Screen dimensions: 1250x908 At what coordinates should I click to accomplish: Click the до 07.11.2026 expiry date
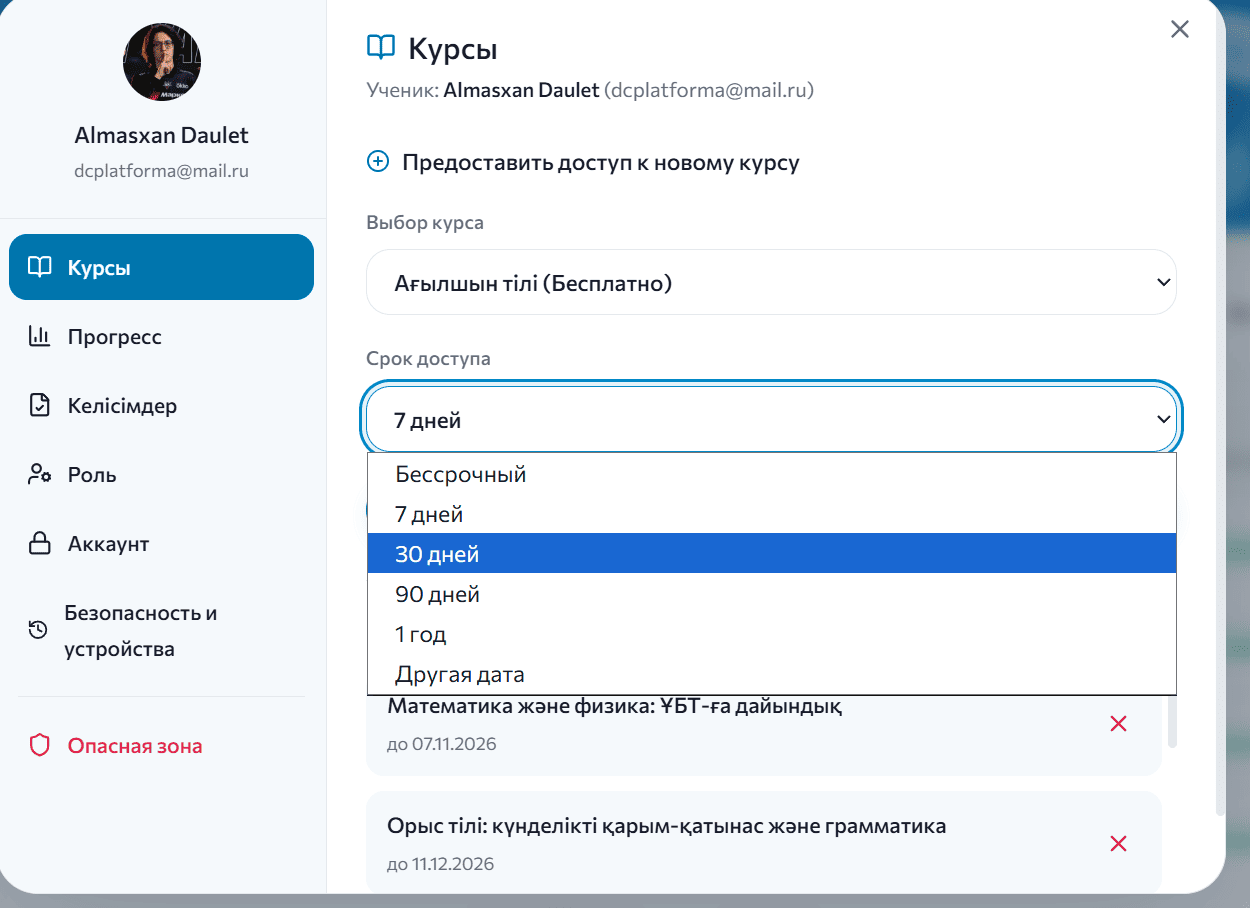[x=441, y=744]
